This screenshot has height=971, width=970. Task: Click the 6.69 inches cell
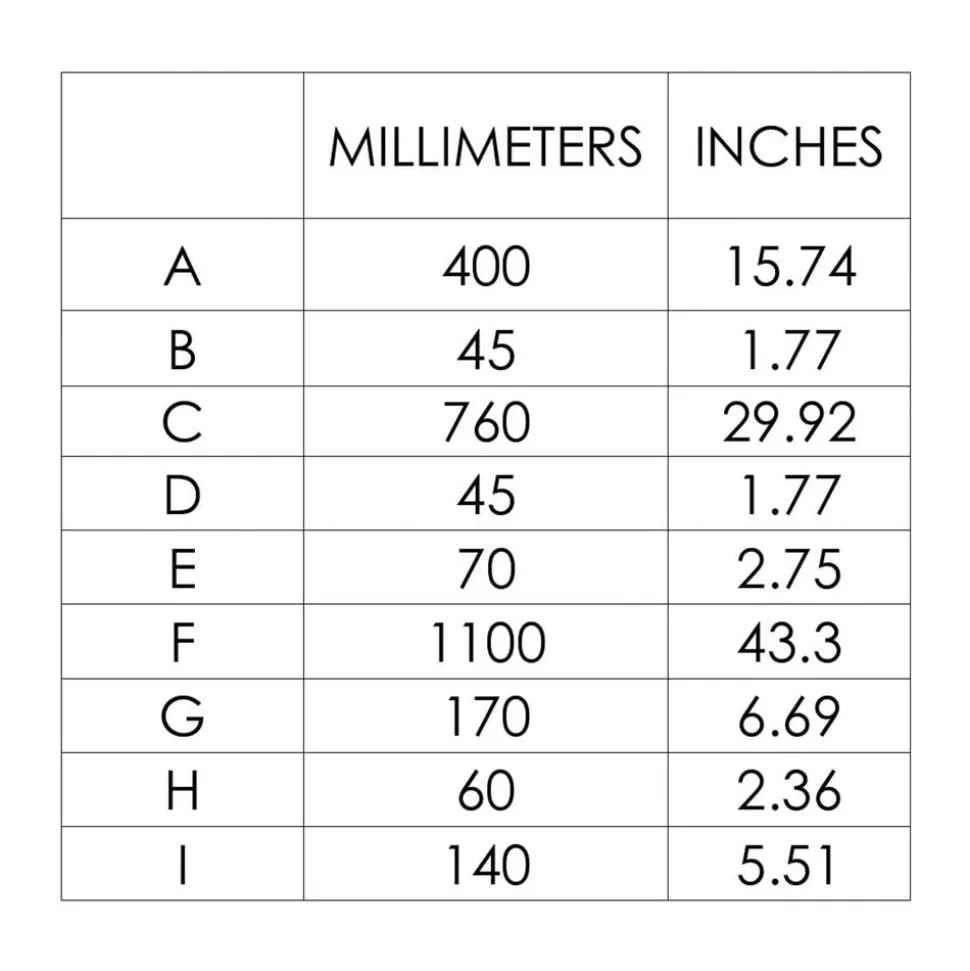789,716
